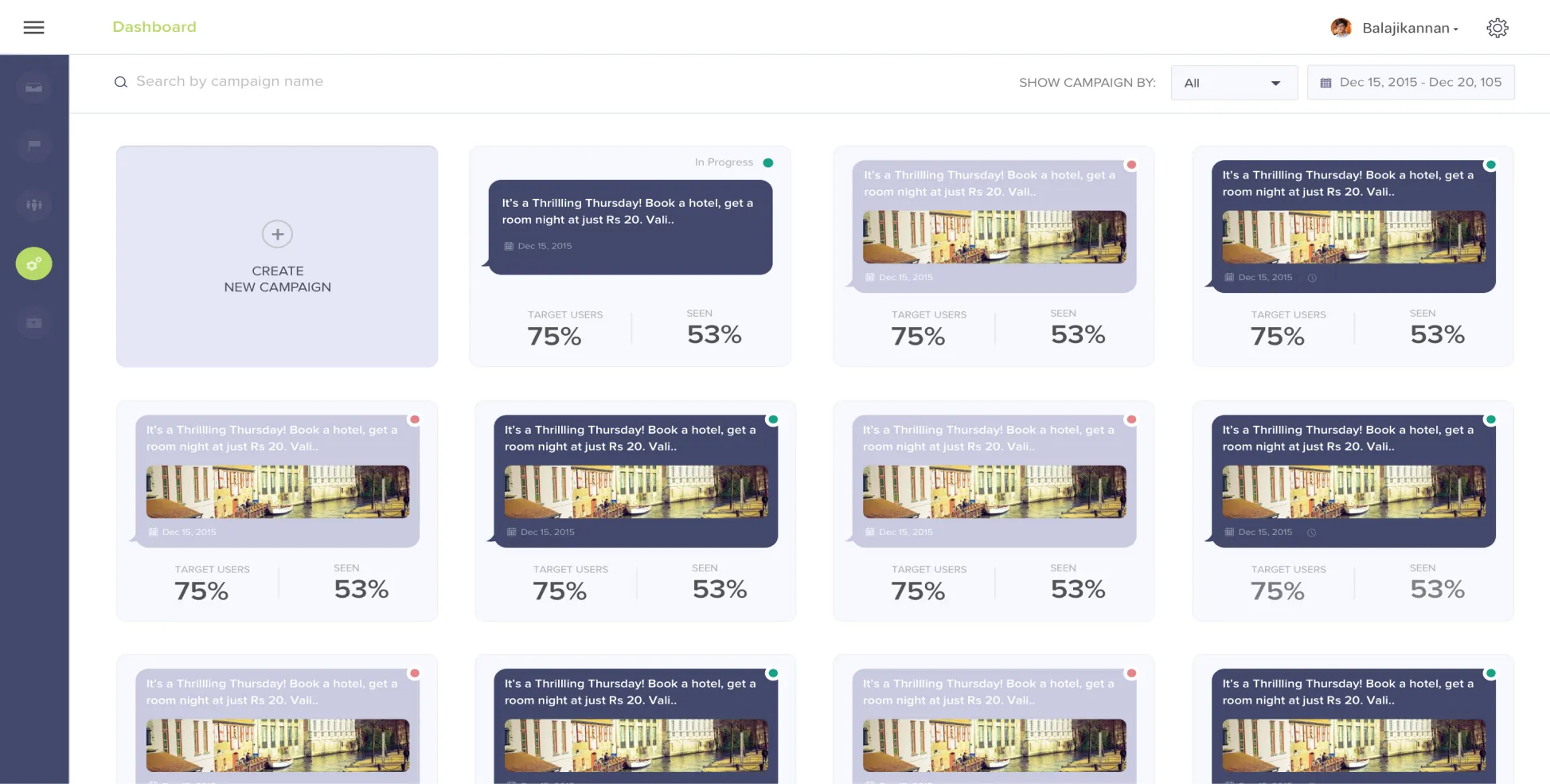Click the green status dot on second-row second card
Viewport: 1550px width, 784px height.
pyautogui.click(x=772, y=419)
